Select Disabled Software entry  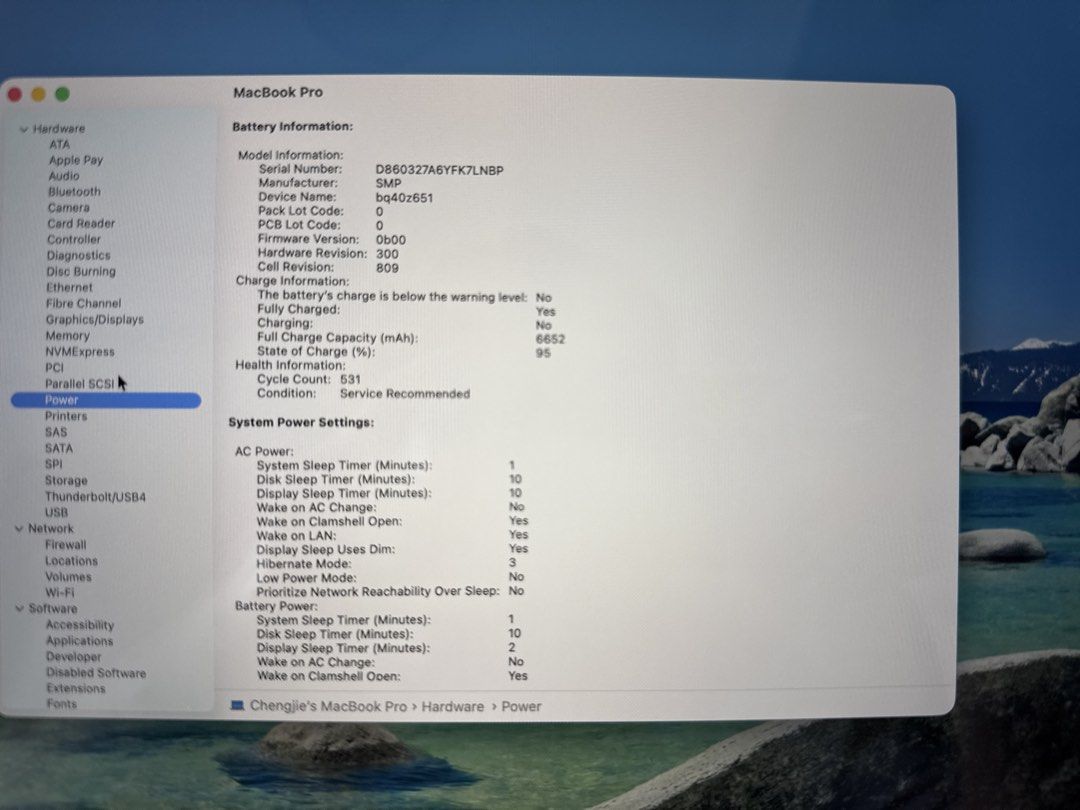point(96,673)
